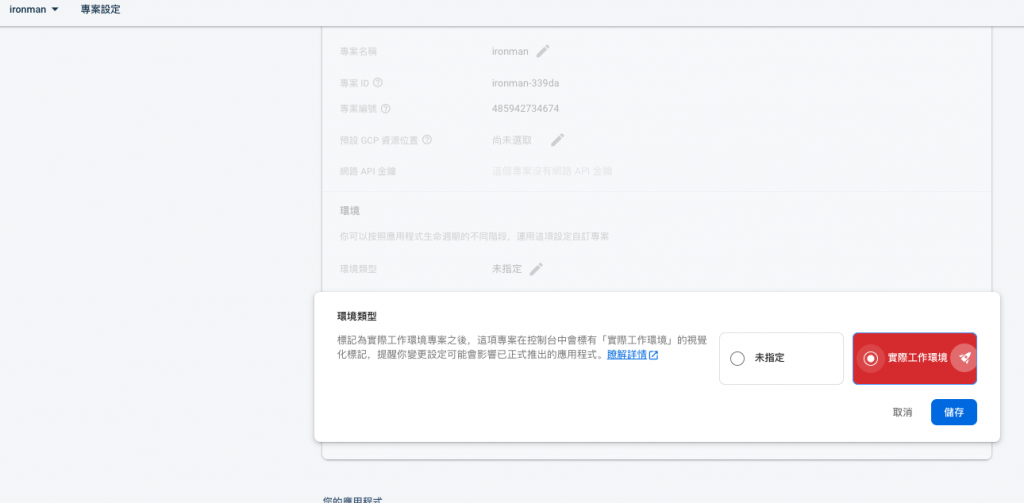This screenshot has width=1024, height=503.
Task: Click the external link icon after 瞭解詳情
Action: click(x=653, y=355)
